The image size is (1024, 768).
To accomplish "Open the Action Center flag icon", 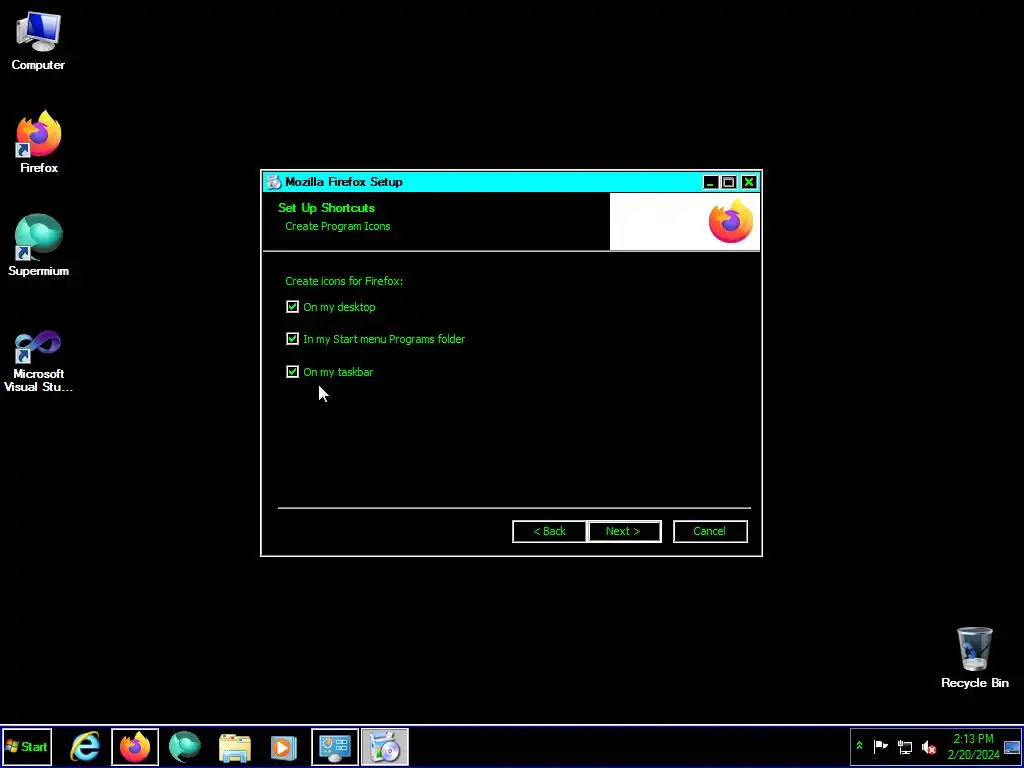I will pos(880,746).
